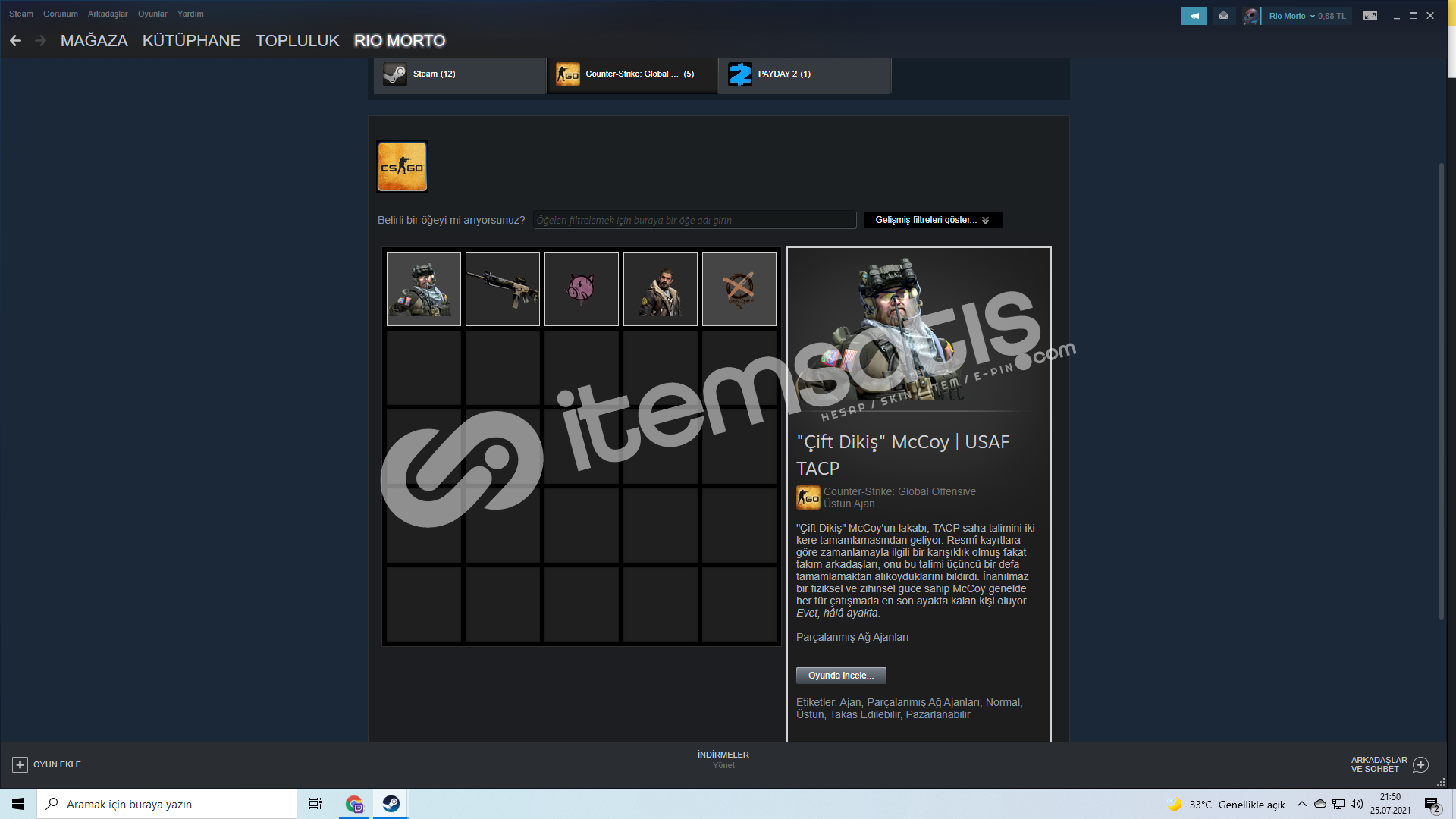Open the Görünüm menu

61,14
